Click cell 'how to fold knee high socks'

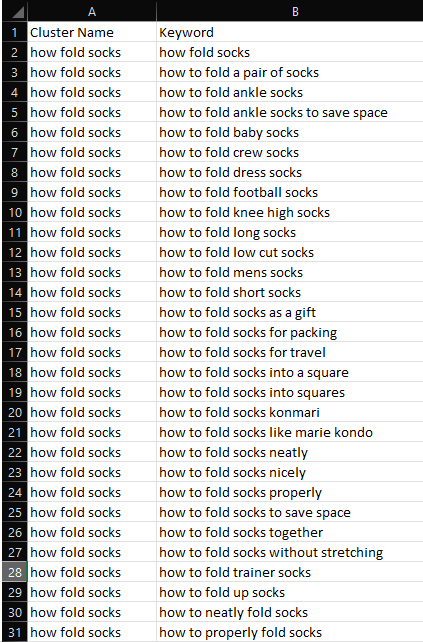click(290, 212)
